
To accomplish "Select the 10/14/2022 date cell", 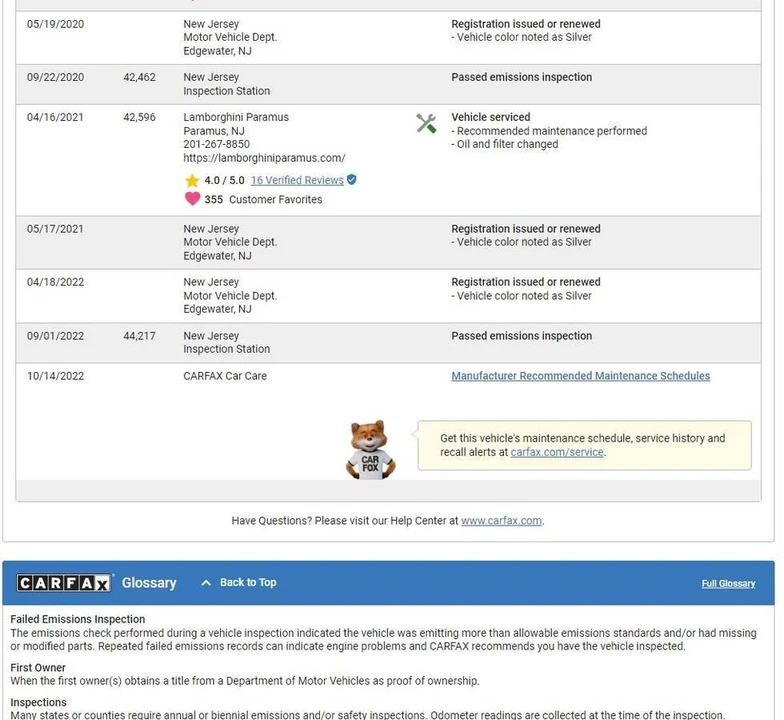I will [56, 376].
